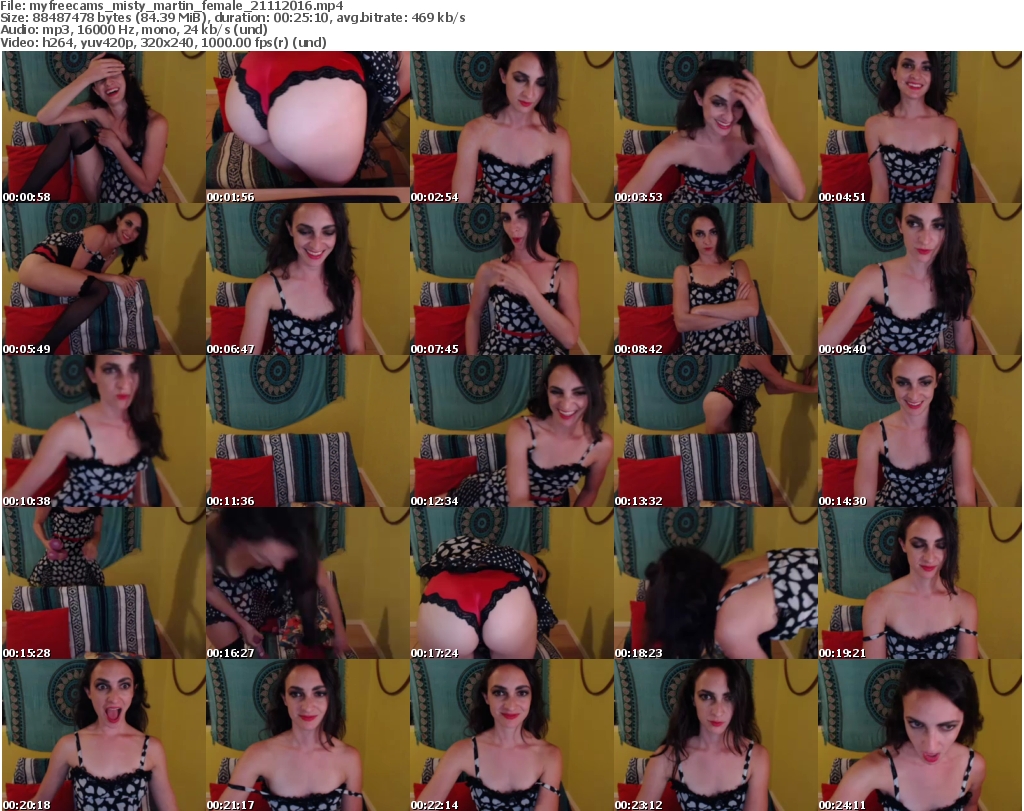Click the frame stamped 00:21:17
The image size is (1024, 811).
coord(308,735)
